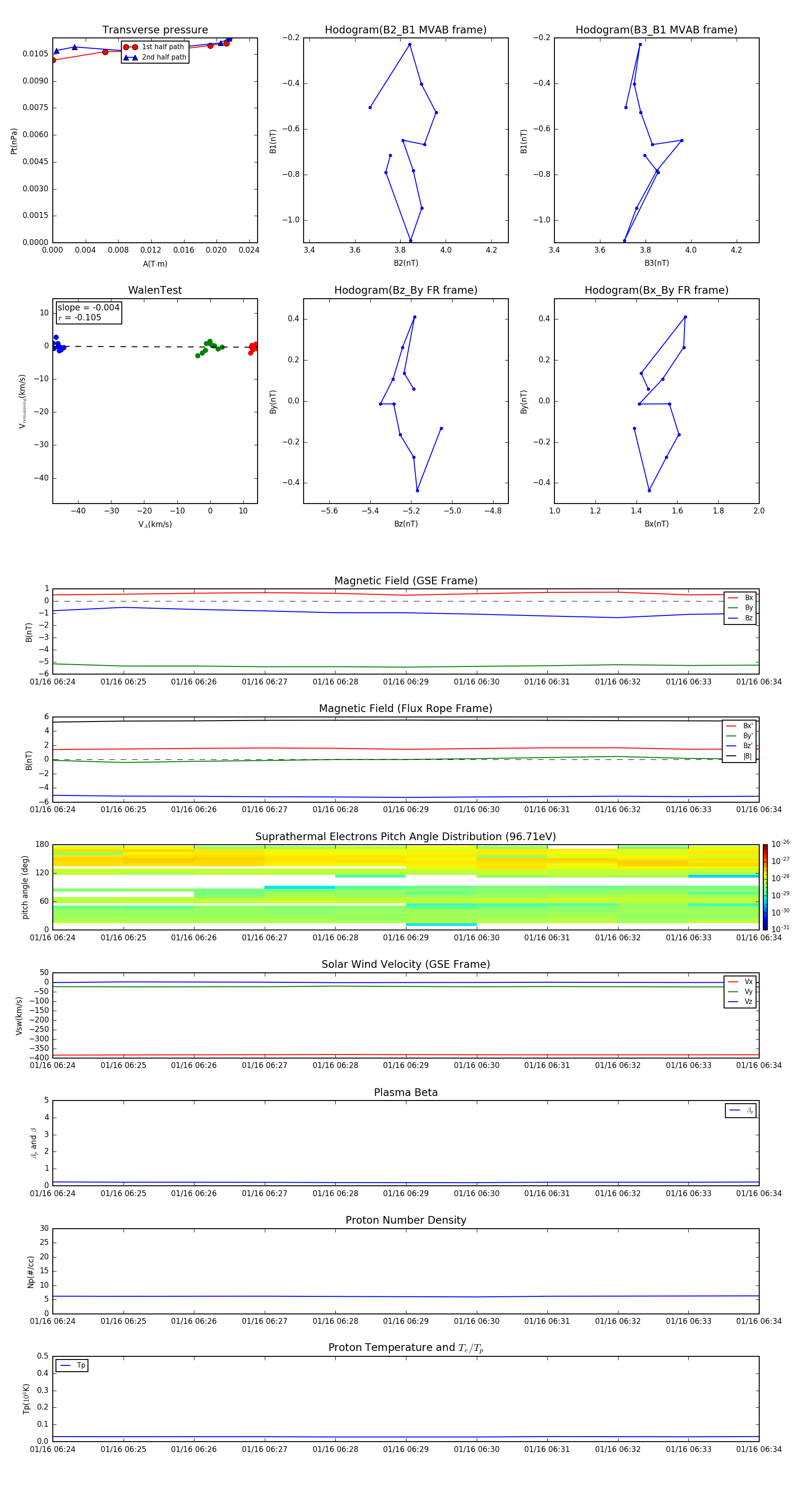Click the 'Pt(nPa)' y-axis label
812x1489 pixels.
(x=14, y=141)
